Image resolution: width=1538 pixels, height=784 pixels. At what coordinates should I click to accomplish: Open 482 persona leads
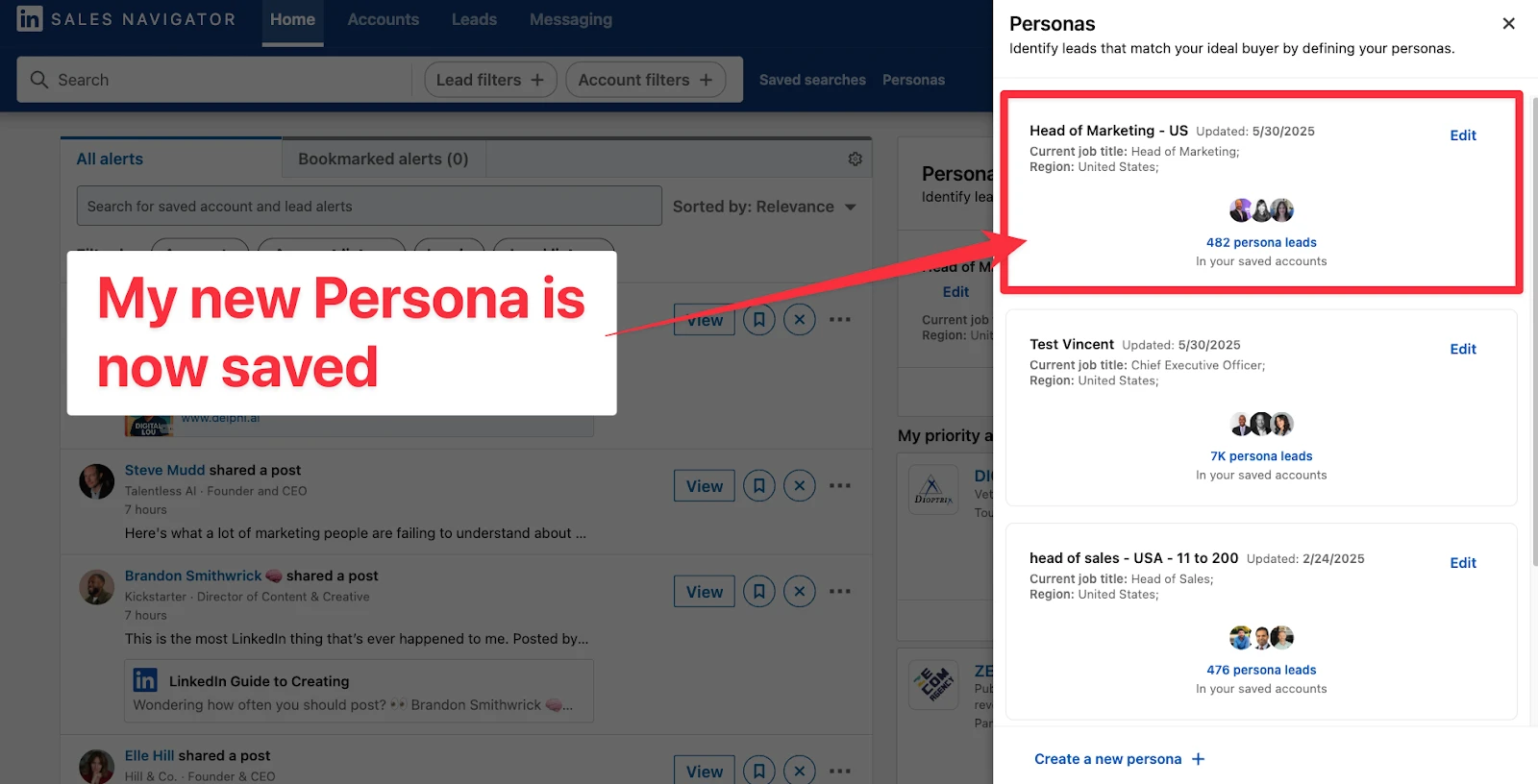pyautogui.click(x=1261, y=242)
